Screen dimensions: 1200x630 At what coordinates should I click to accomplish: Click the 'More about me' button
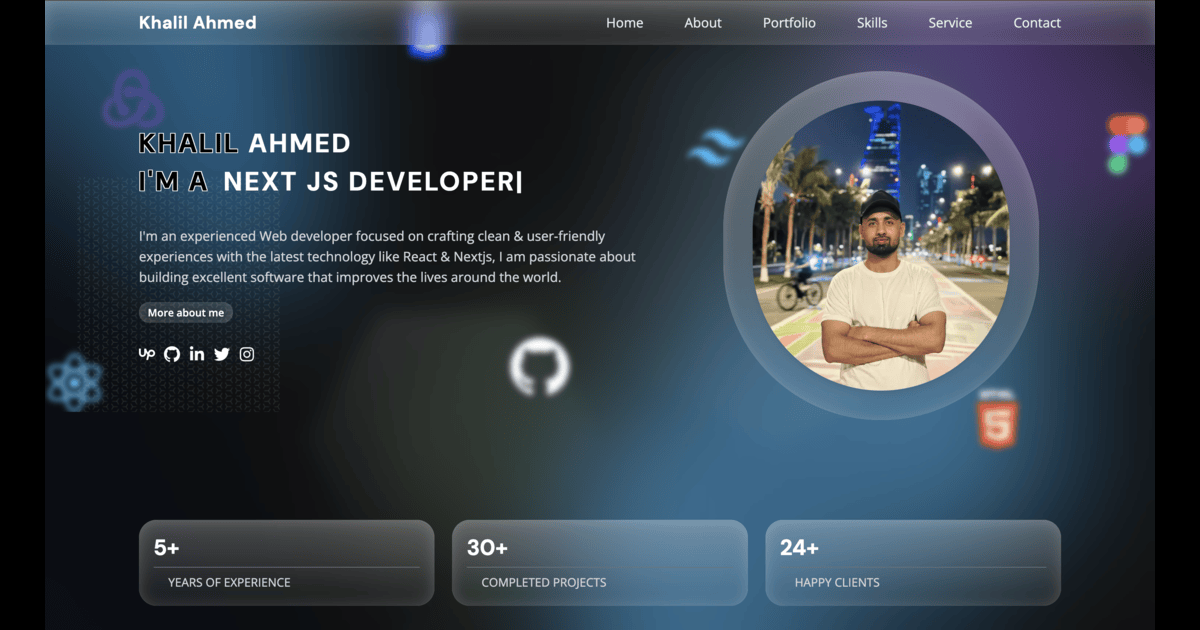tap(186, 313)
